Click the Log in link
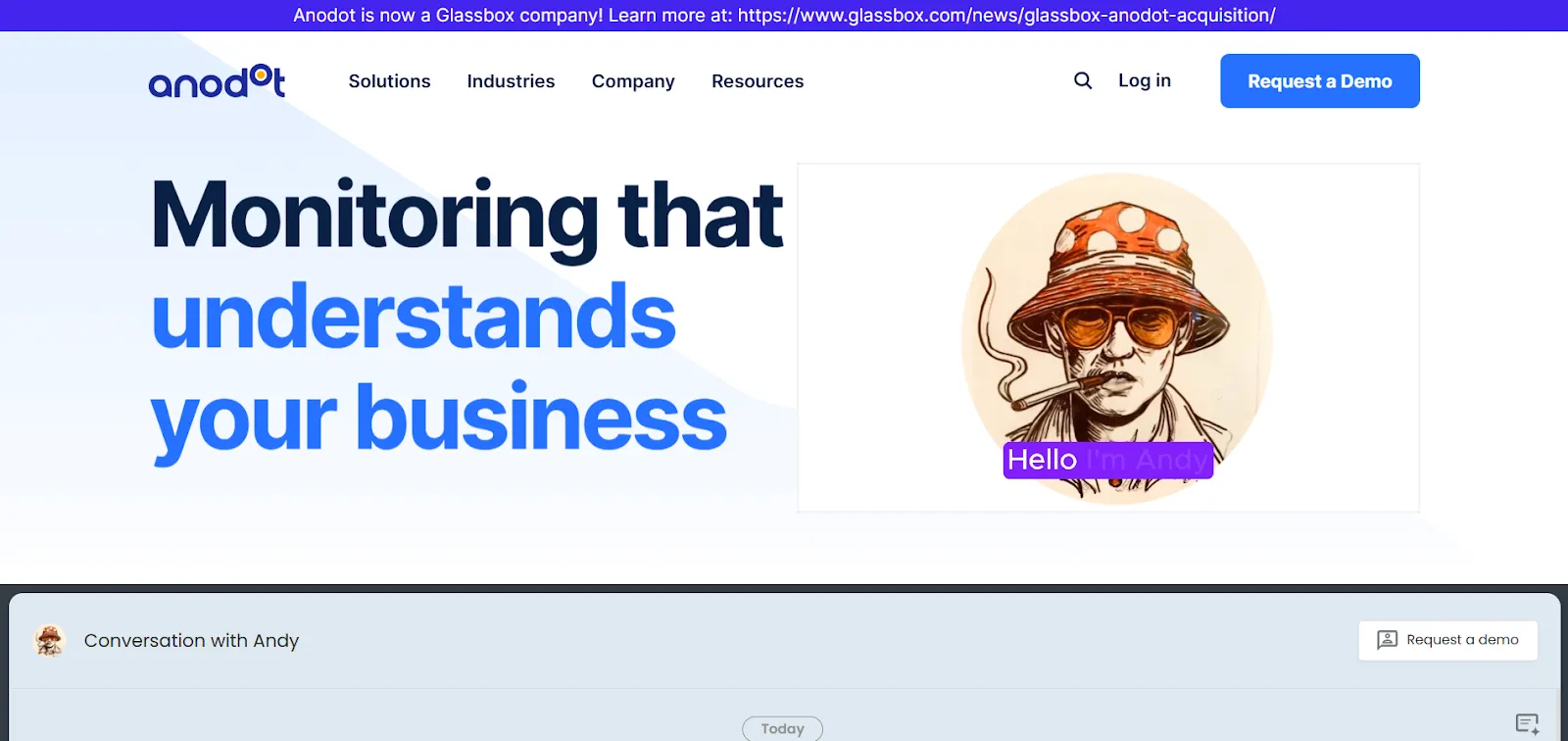 point(1145,80)
